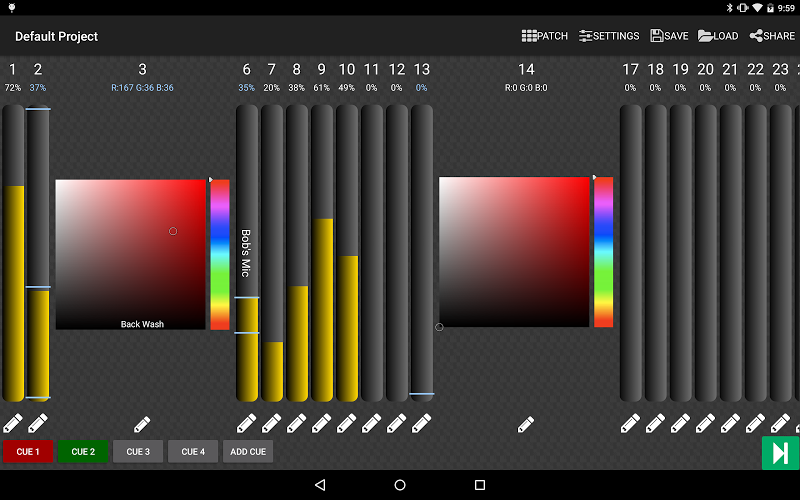Choose a hue on channel 3 hue strip
The height and width of the screenshot is (500, 800).
[220, 254]
